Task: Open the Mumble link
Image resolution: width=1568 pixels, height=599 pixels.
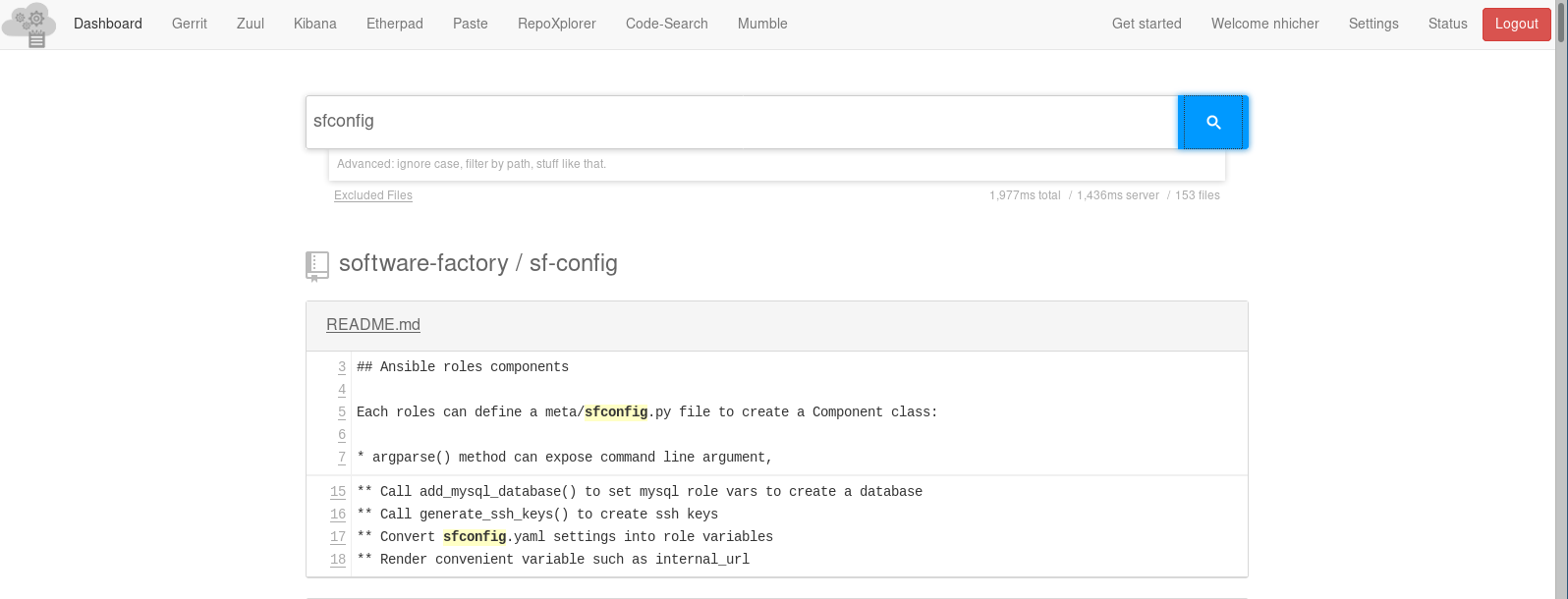Action: [762, 24]
